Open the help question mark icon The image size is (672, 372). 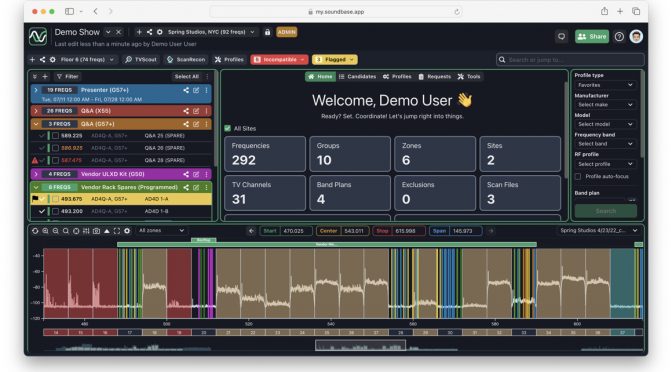pyautogui.click(x=619, y=36)
